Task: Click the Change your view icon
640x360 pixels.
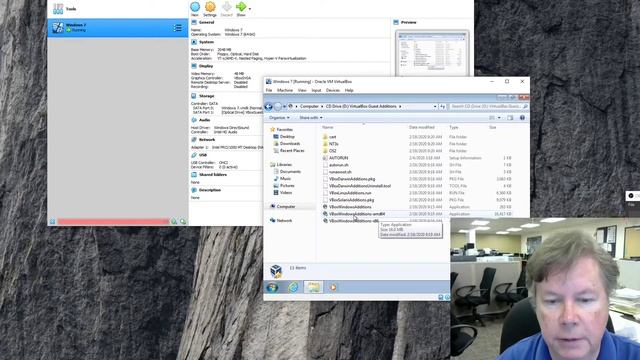Action: pyautogui.click(x=492, y=118)
